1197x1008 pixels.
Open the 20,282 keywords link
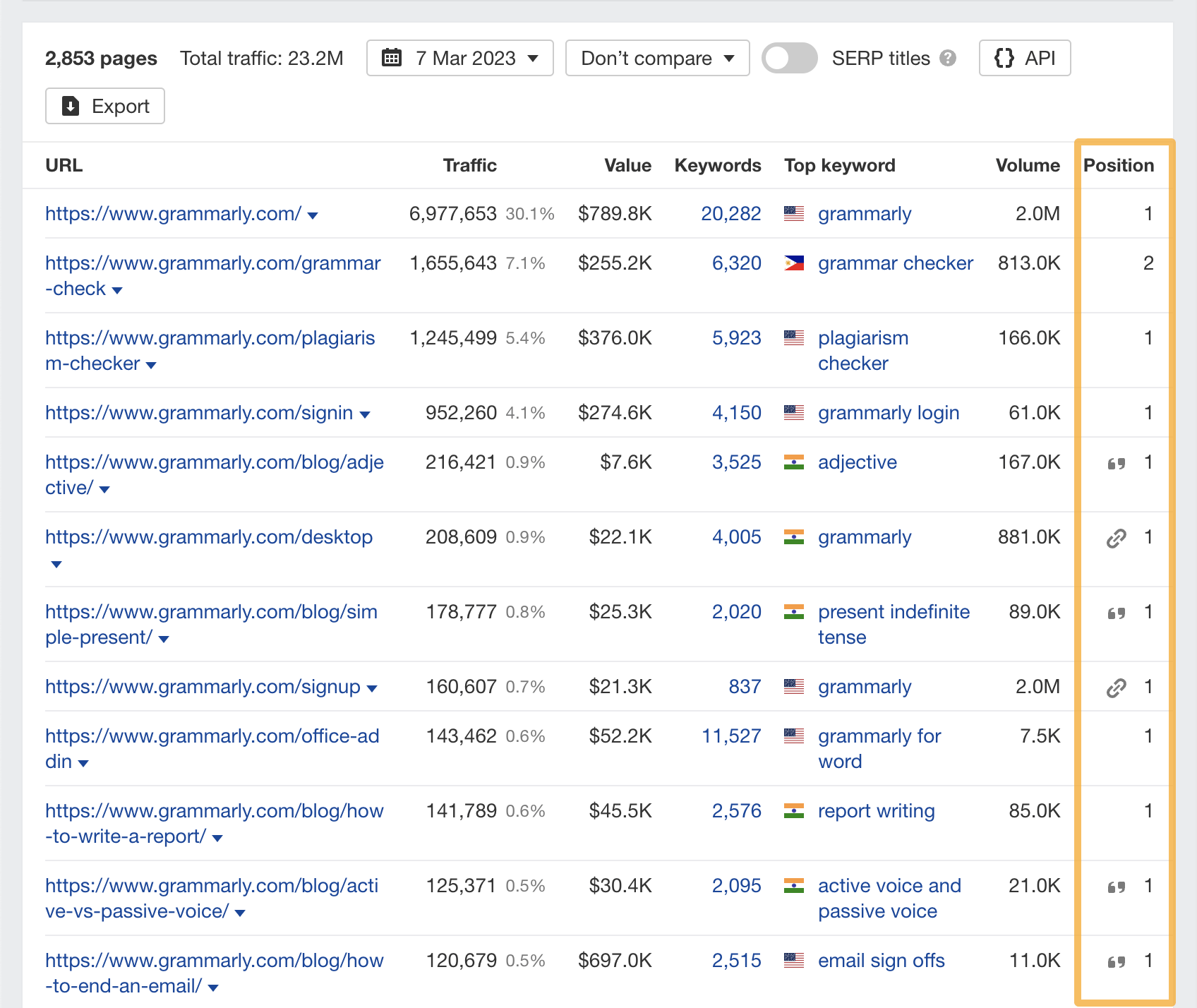(731, 213)
